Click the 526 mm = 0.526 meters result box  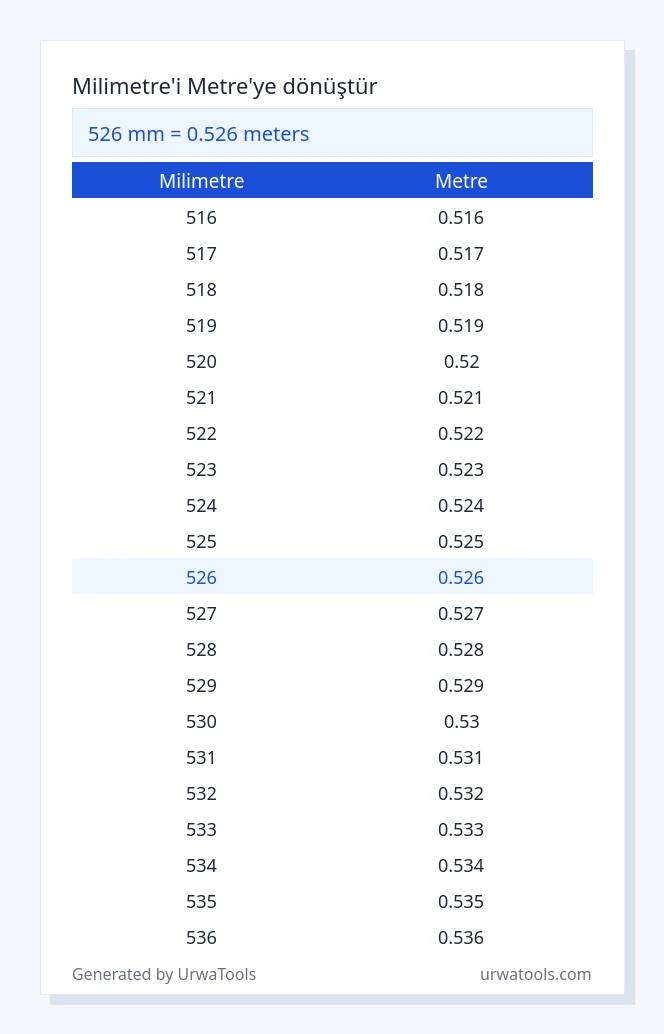pos(332,133)
